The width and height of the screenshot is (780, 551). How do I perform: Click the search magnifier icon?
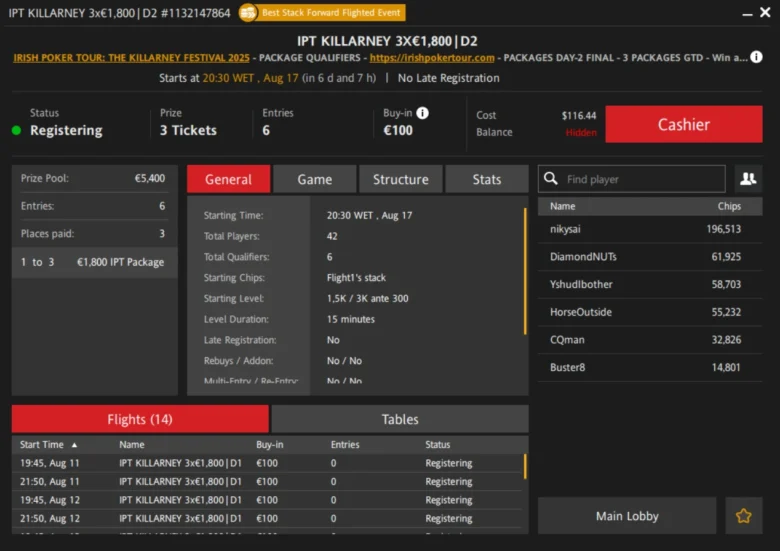[551, 179]
